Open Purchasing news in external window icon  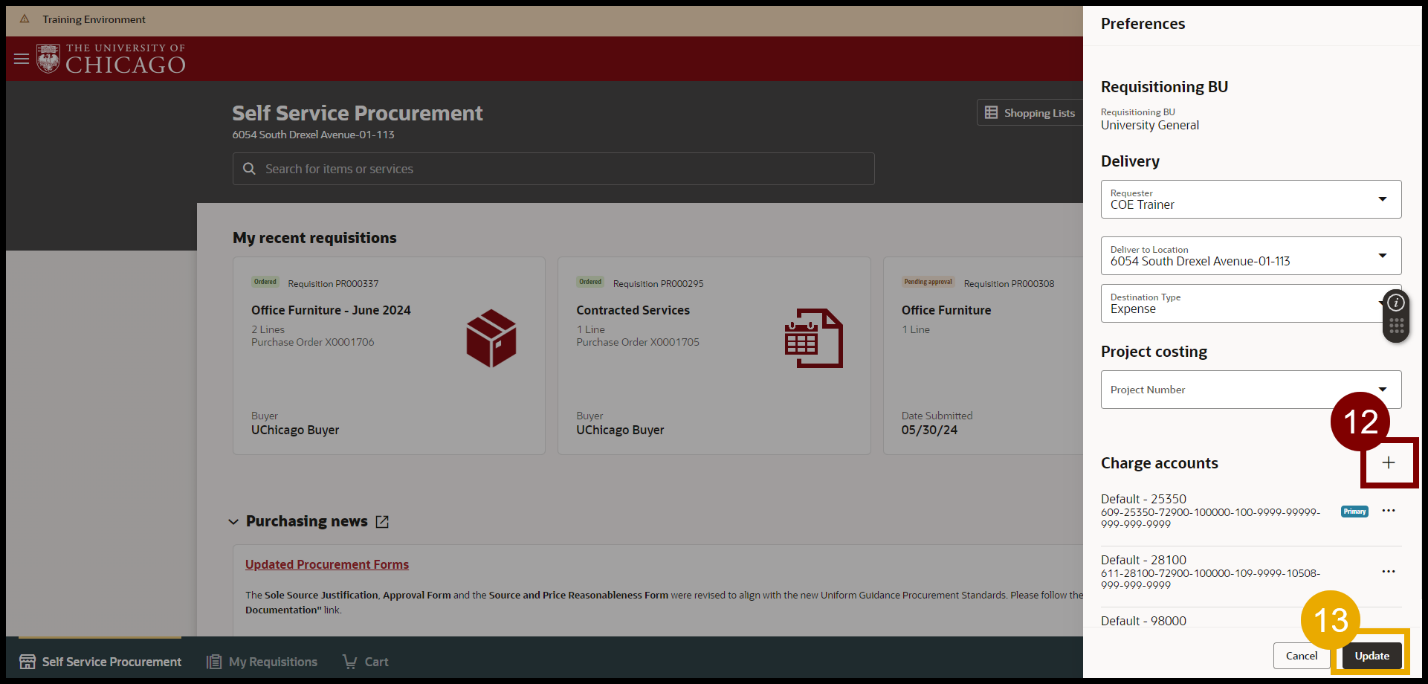pyautogui.click(x=382, y=522)
